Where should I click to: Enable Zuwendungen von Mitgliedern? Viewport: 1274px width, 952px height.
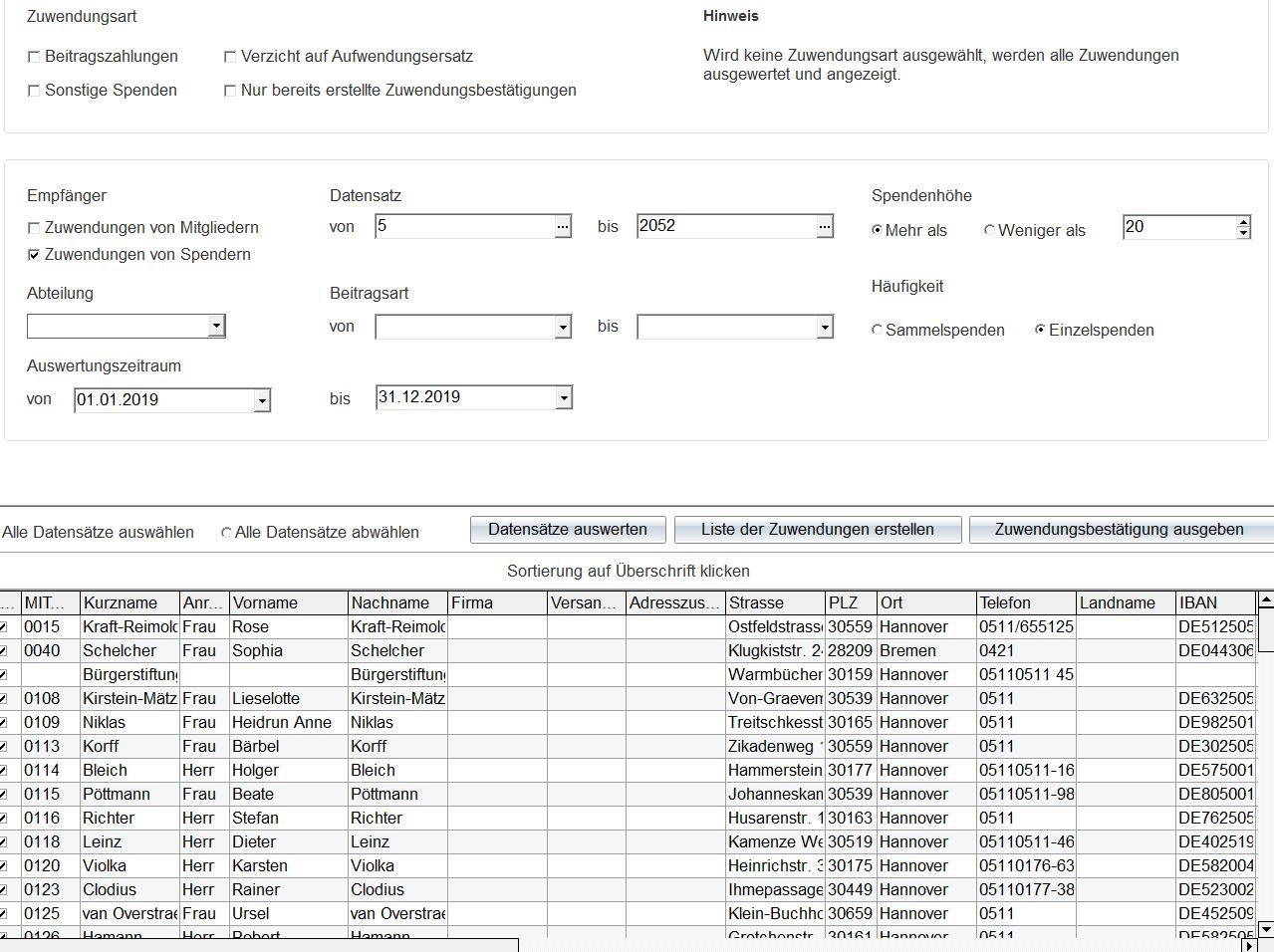click(34, 229)
